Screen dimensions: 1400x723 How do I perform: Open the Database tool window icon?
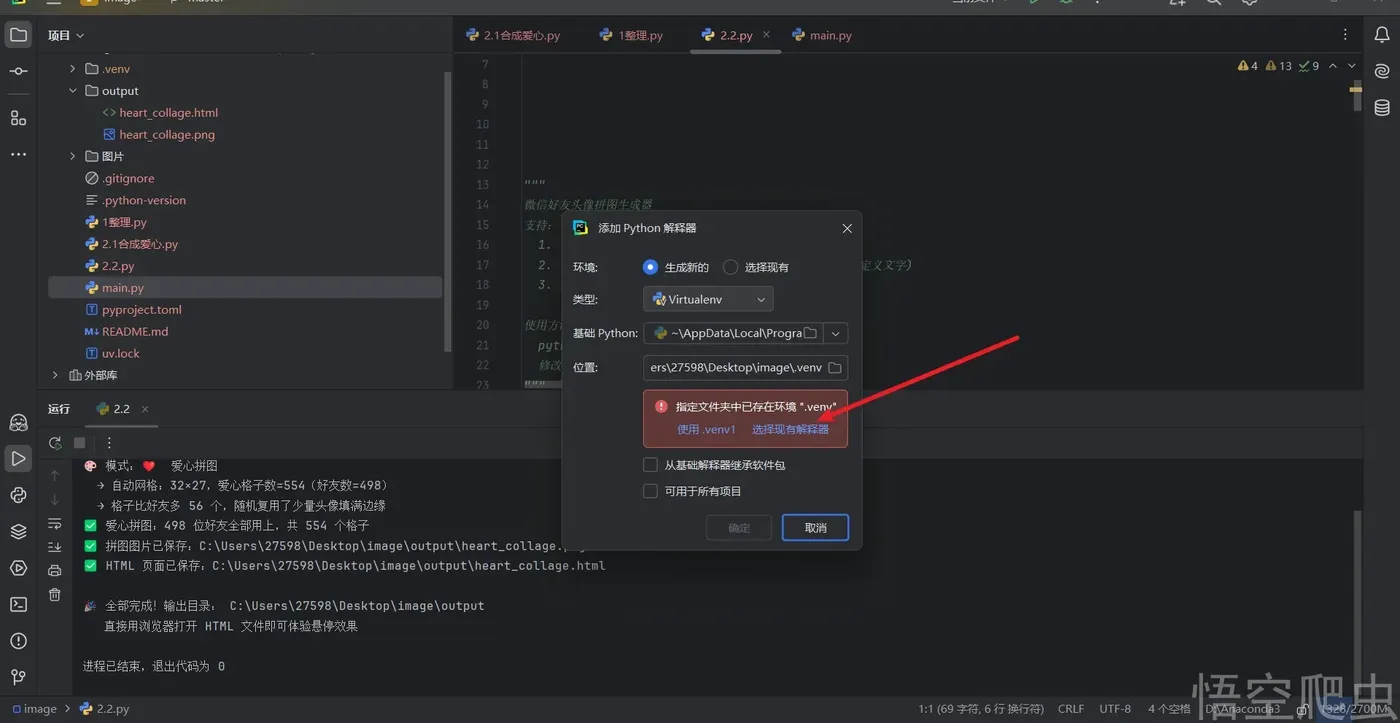point(1382,108)
